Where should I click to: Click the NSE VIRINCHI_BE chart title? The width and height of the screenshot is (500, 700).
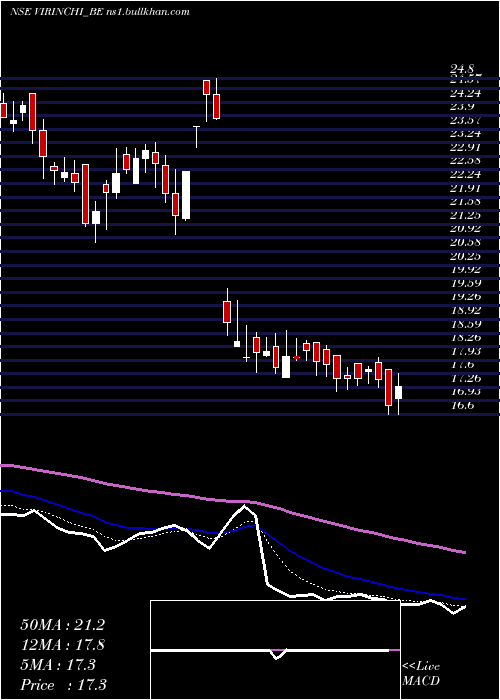[x=100, y=12]
